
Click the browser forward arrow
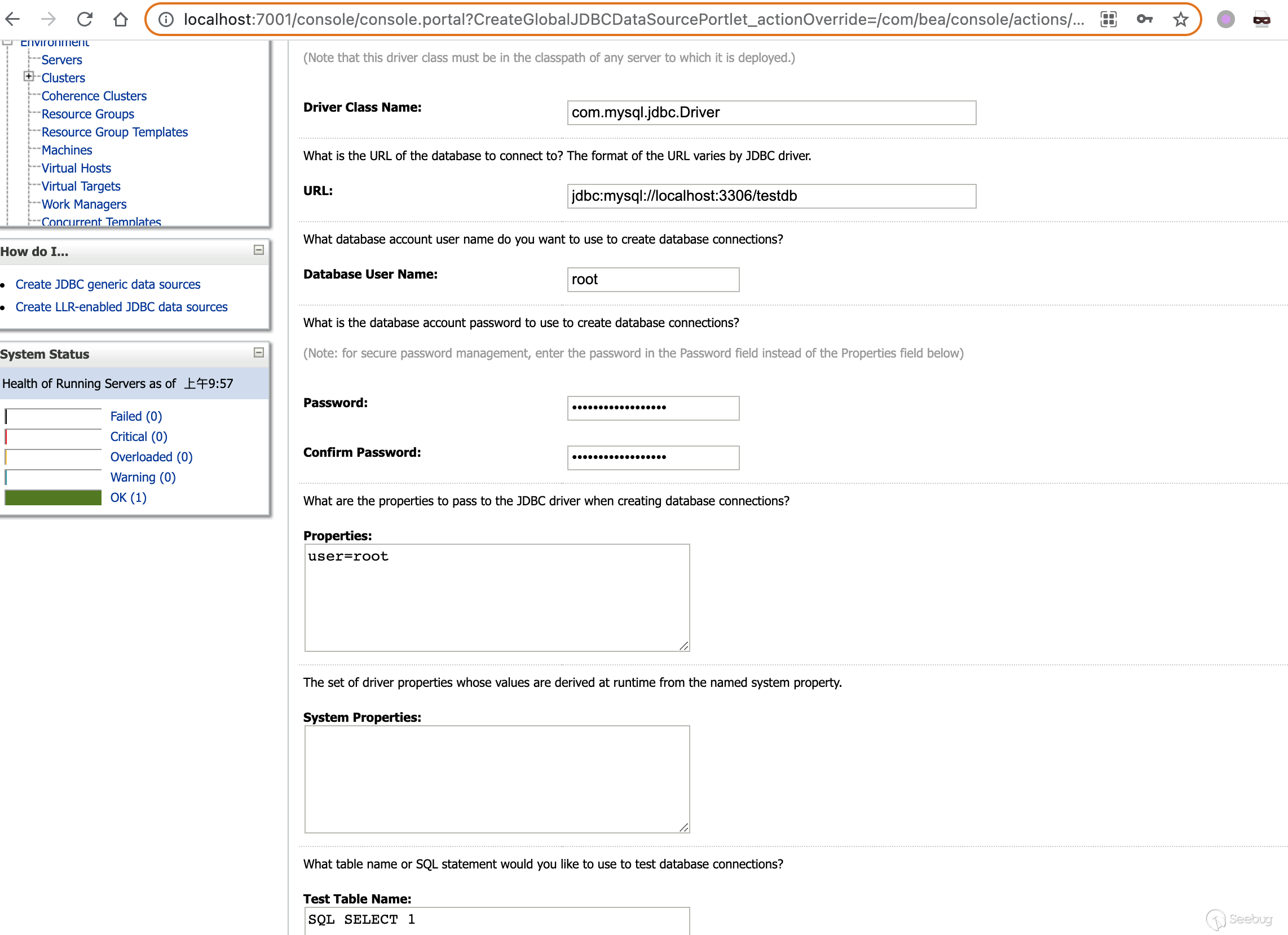[48, 19]
